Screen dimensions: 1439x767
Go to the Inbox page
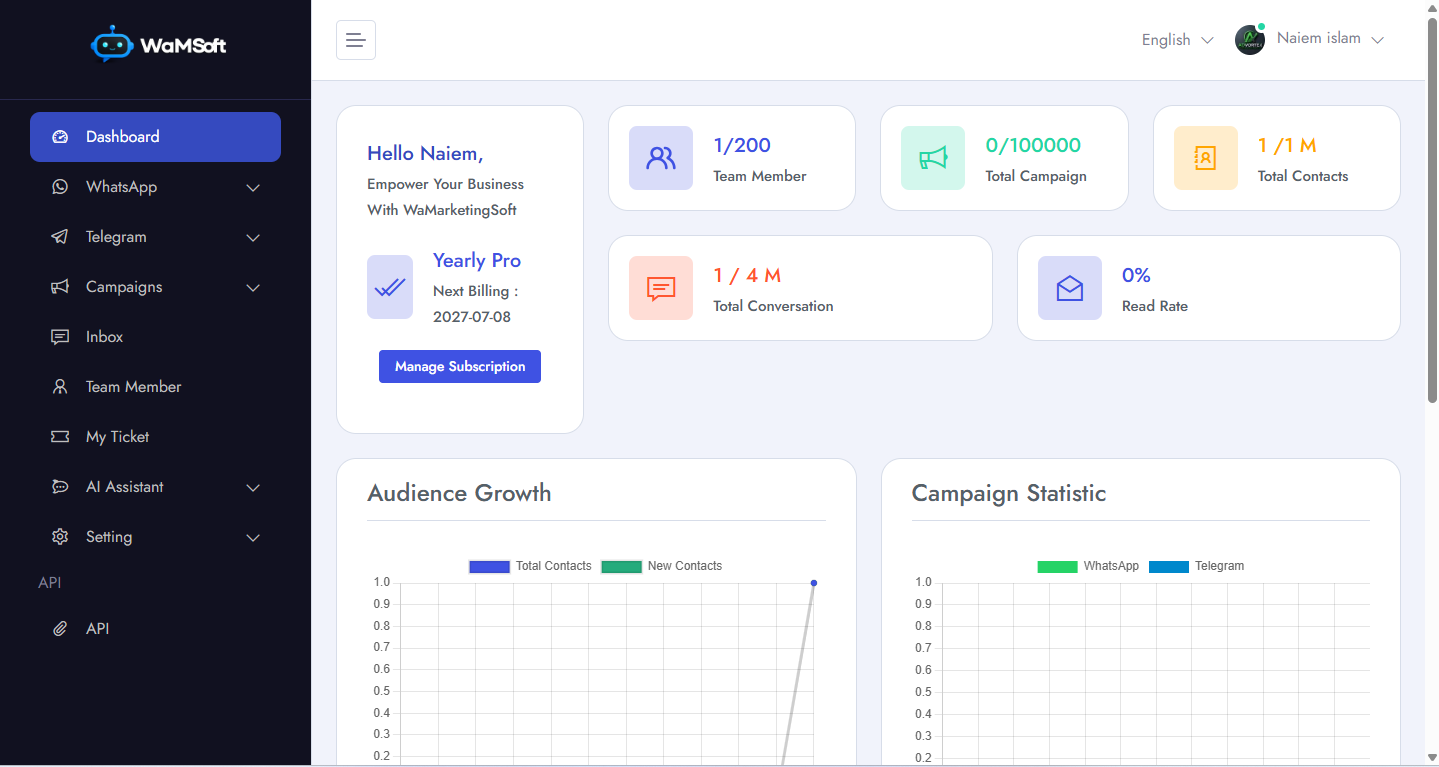point(155,337)
